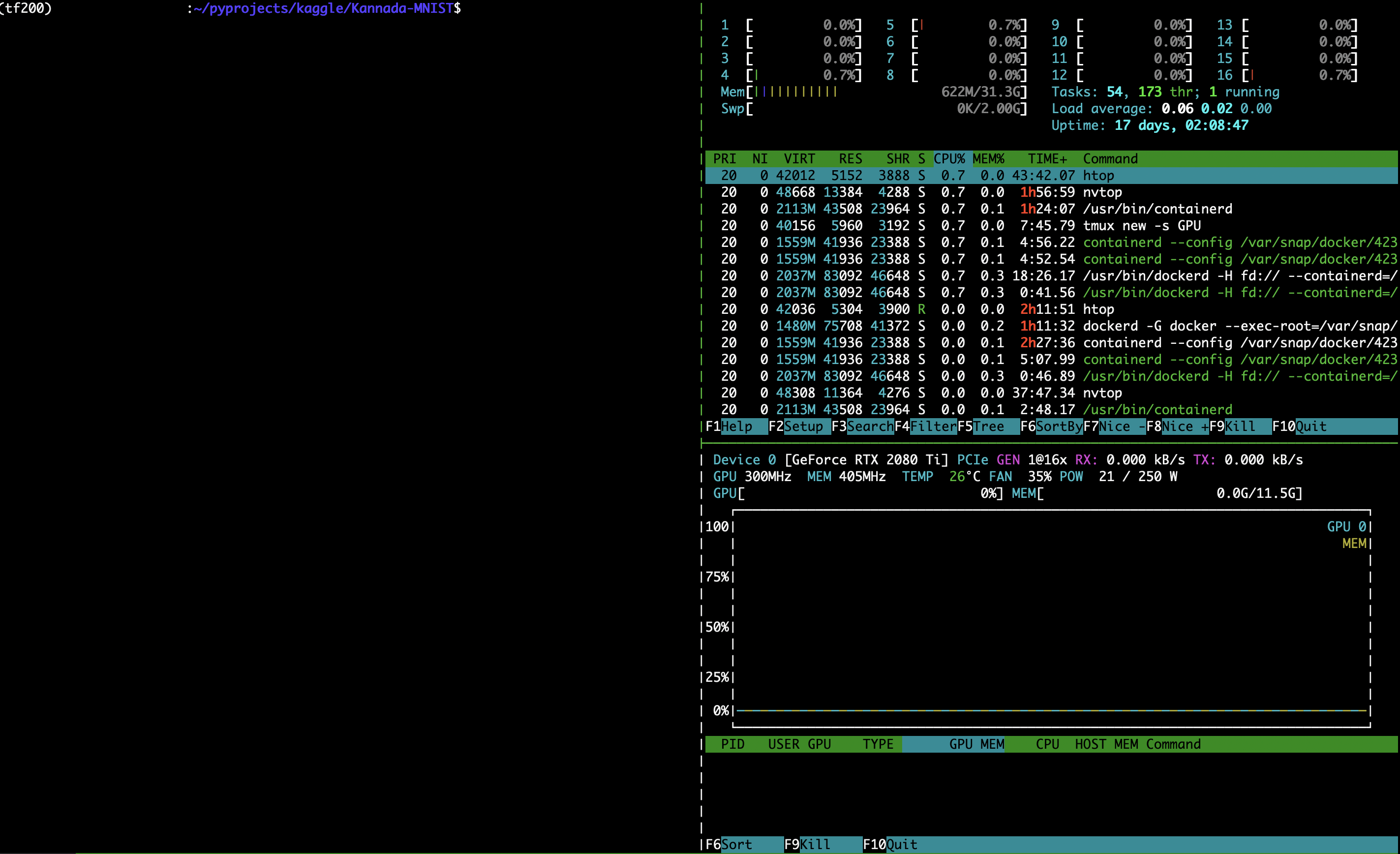
Task: Click the NI column header
Action: point(760,159)
